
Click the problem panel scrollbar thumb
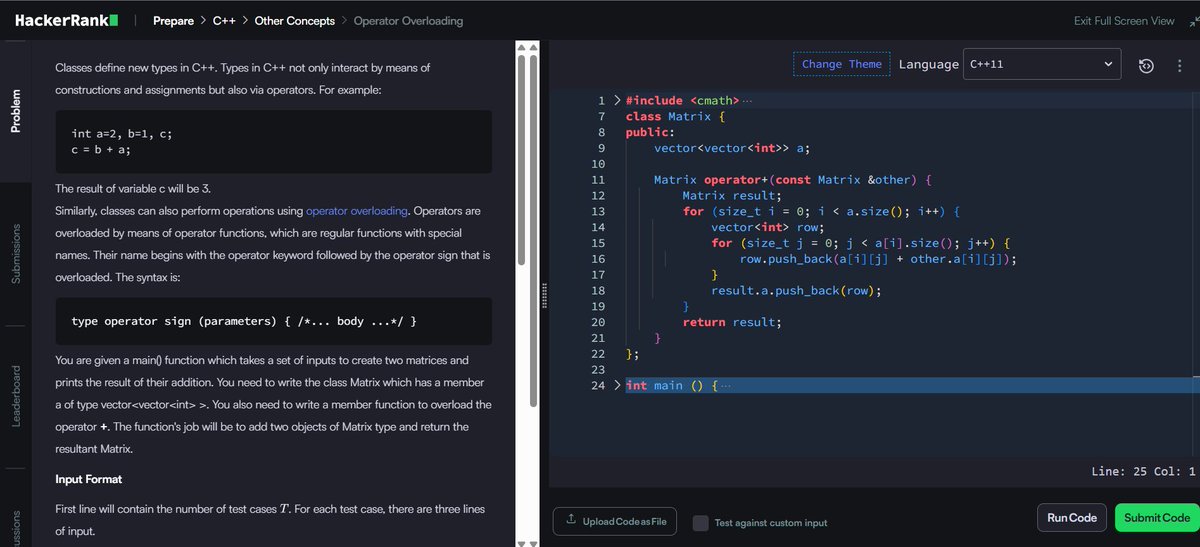tap(521, 158)
